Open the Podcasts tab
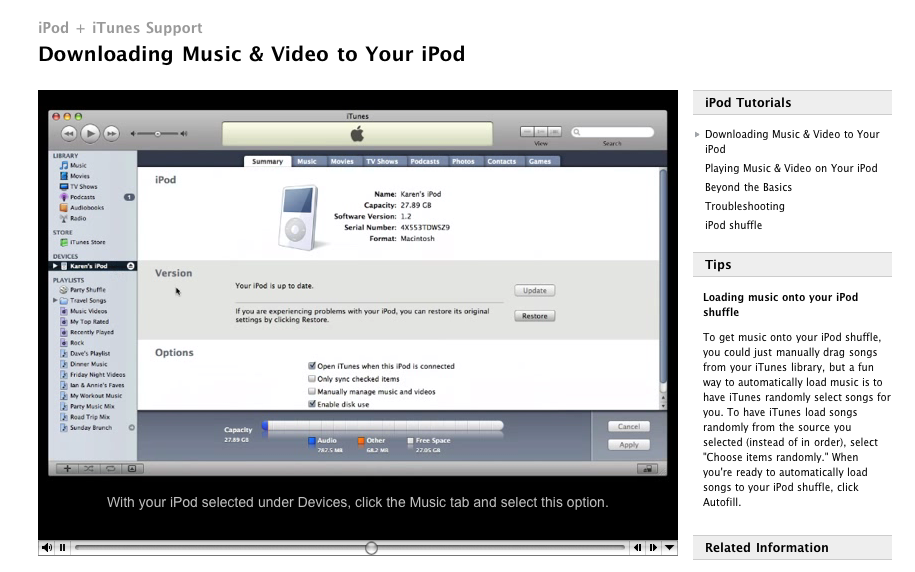This screenshot has width=915, height=572. [424, 161]
